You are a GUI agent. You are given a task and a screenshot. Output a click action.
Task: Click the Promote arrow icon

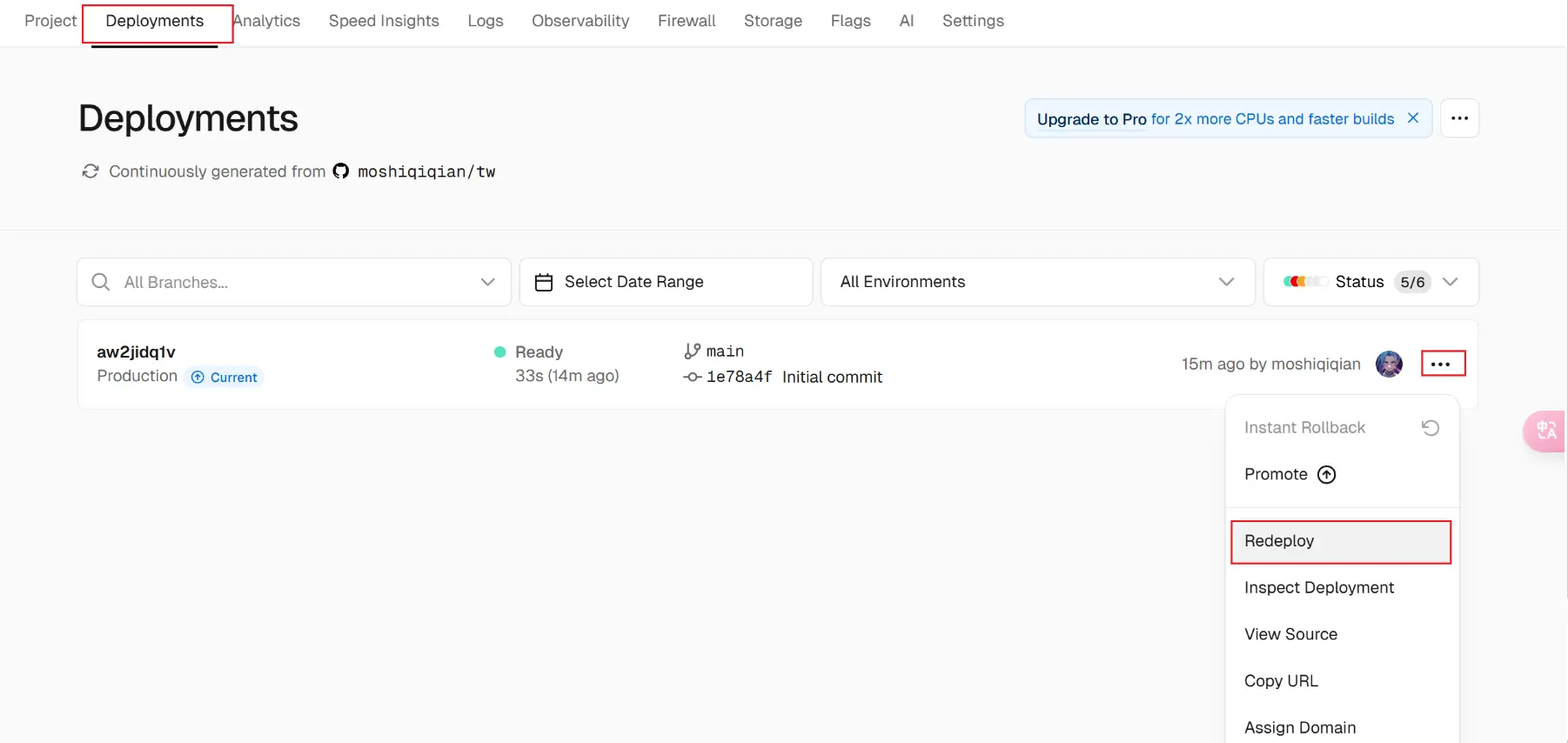(1326, 474)
